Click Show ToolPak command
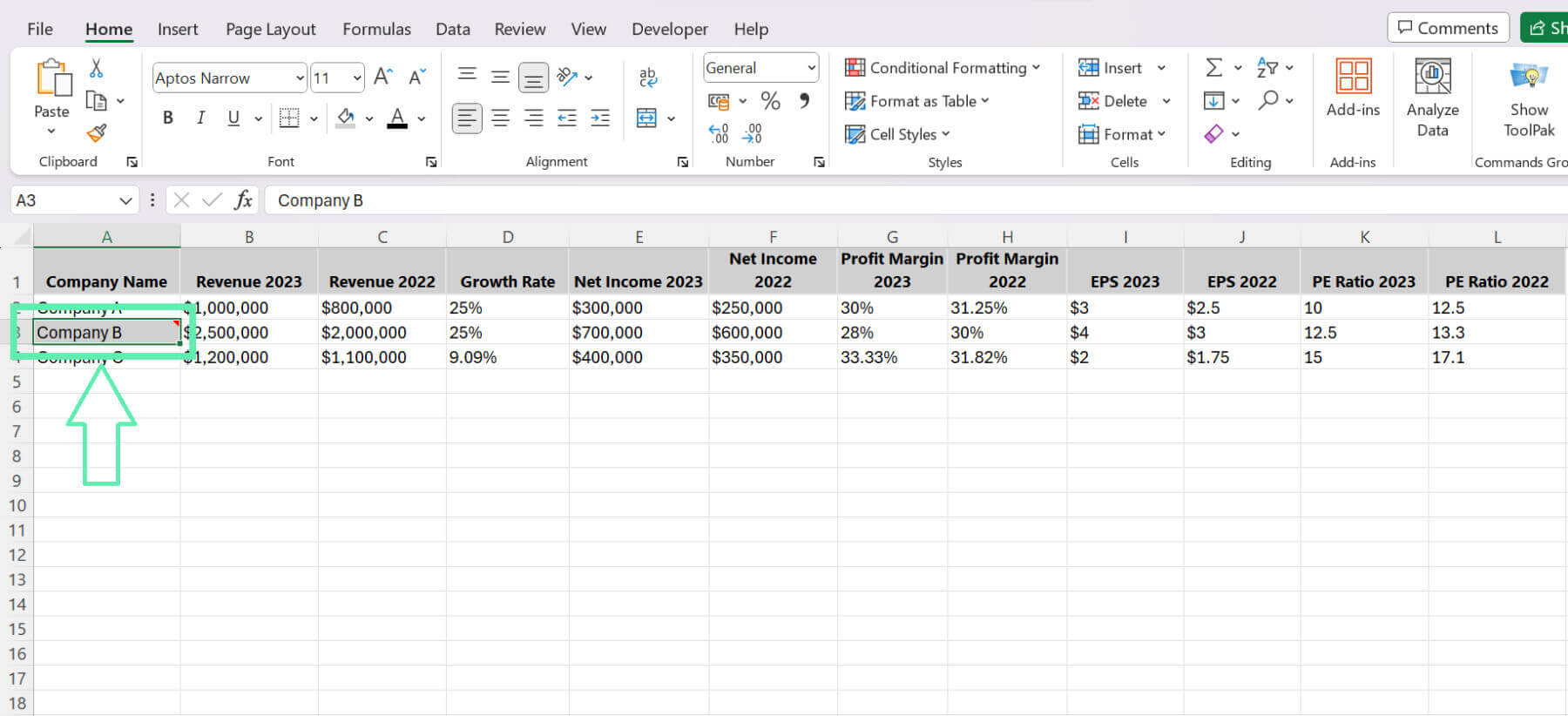 click(x=1529, y=98)
